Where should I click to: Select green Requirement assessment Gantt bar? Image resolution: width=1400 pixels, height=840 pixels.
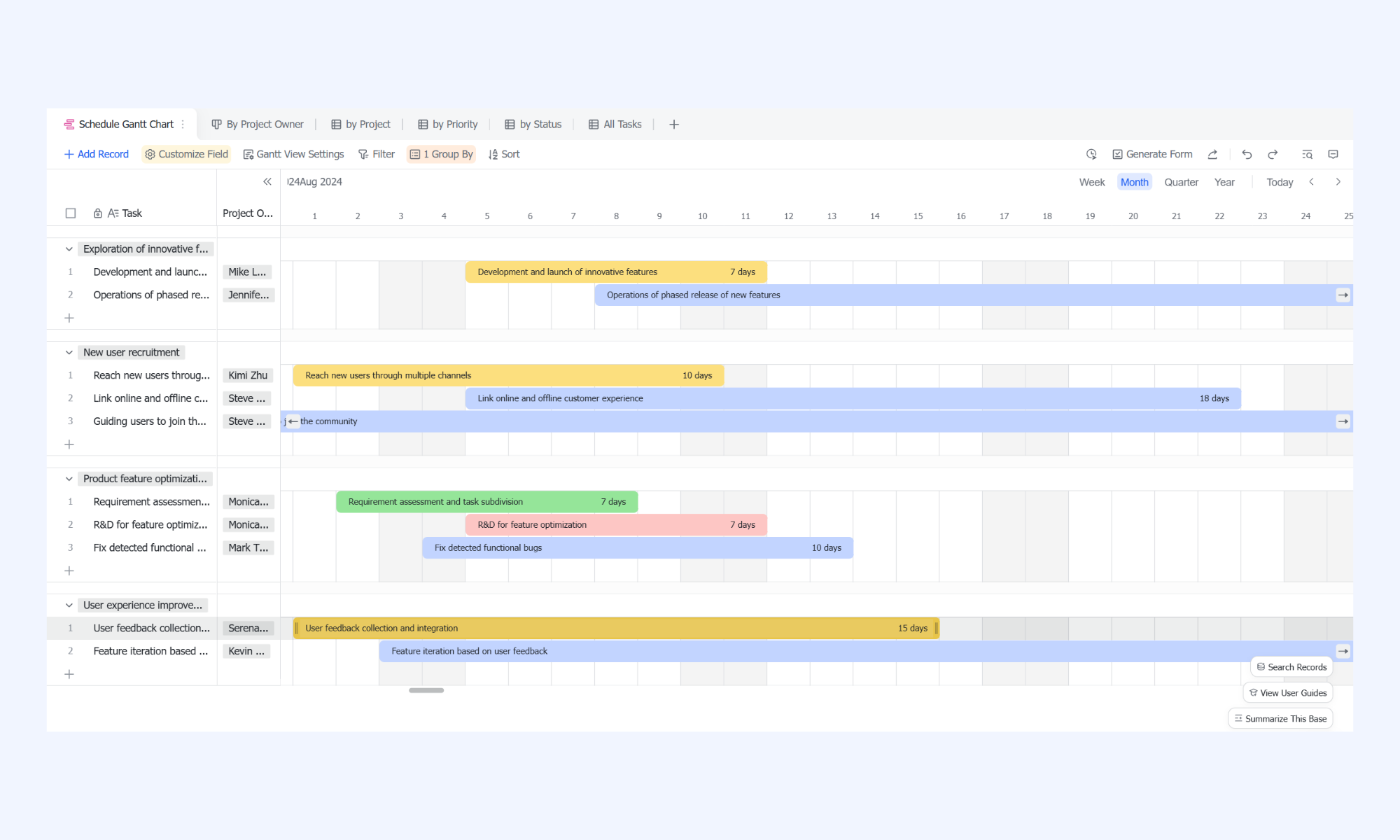point(486,502)
